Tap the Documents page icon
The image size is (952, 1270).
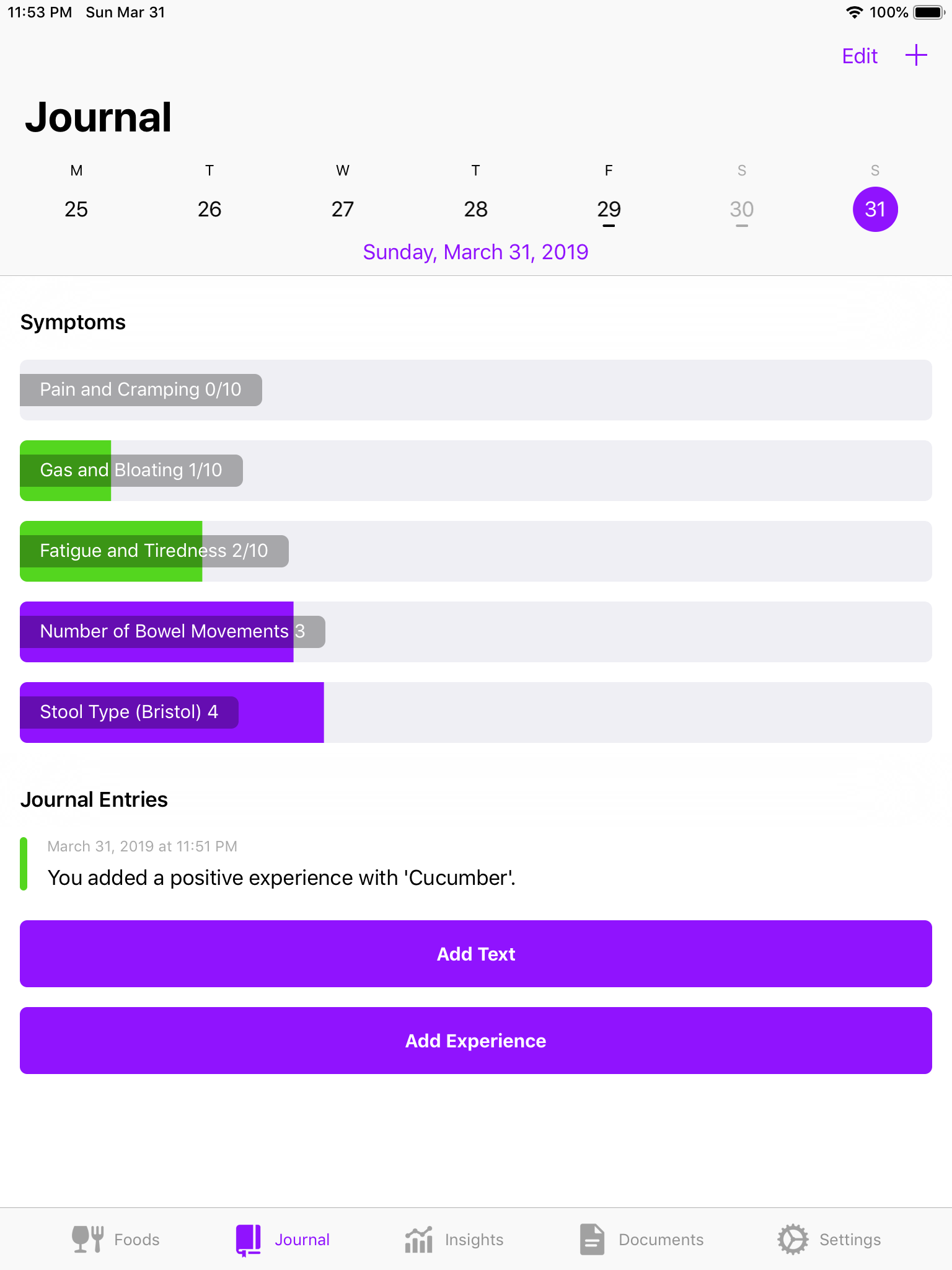point(592,1239)
